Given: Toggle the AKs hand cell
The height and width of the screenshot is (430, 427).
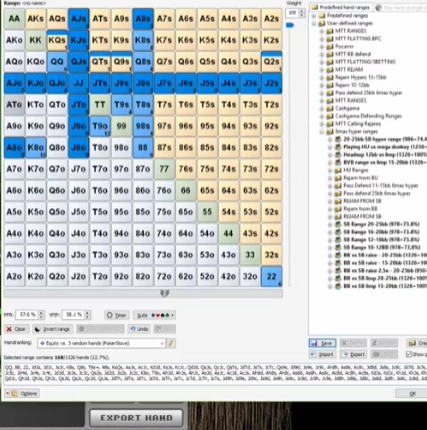Looking at the screenshot, I should (35, 19).
